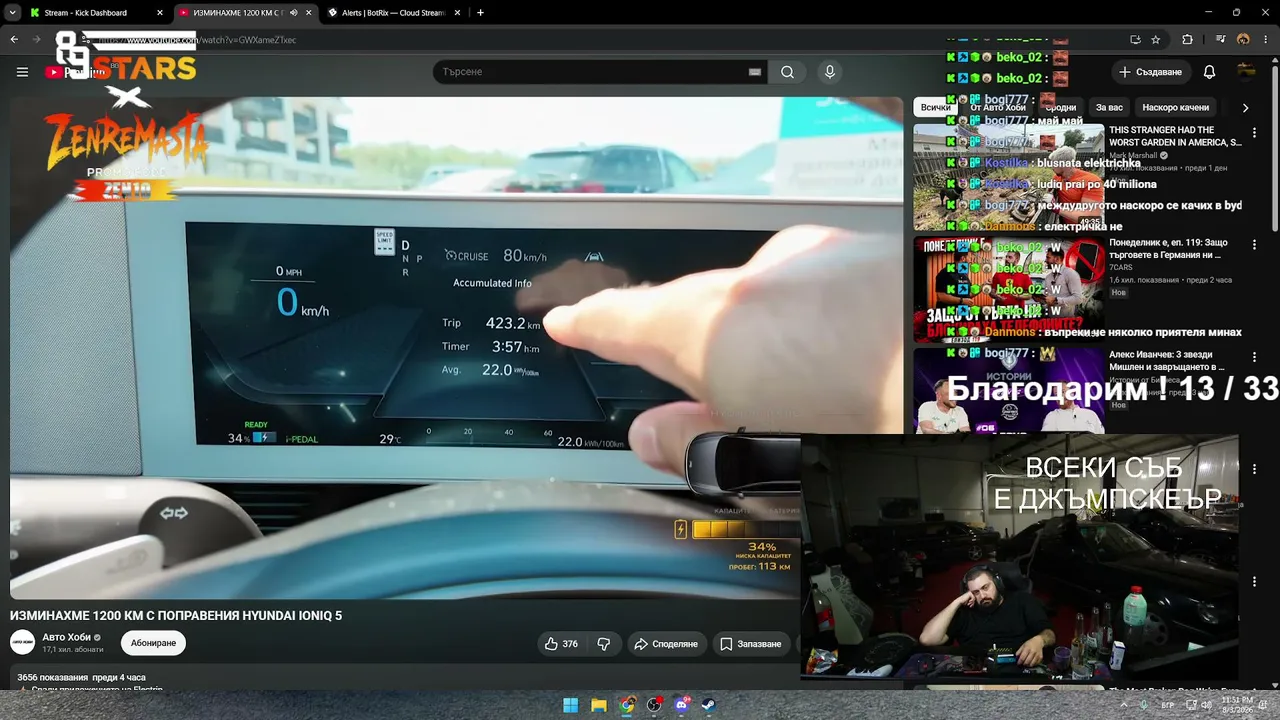This screenshot has width=1280, height=720.
Task: Open the taskbar clock and calendar
Action: point(1236,705)
